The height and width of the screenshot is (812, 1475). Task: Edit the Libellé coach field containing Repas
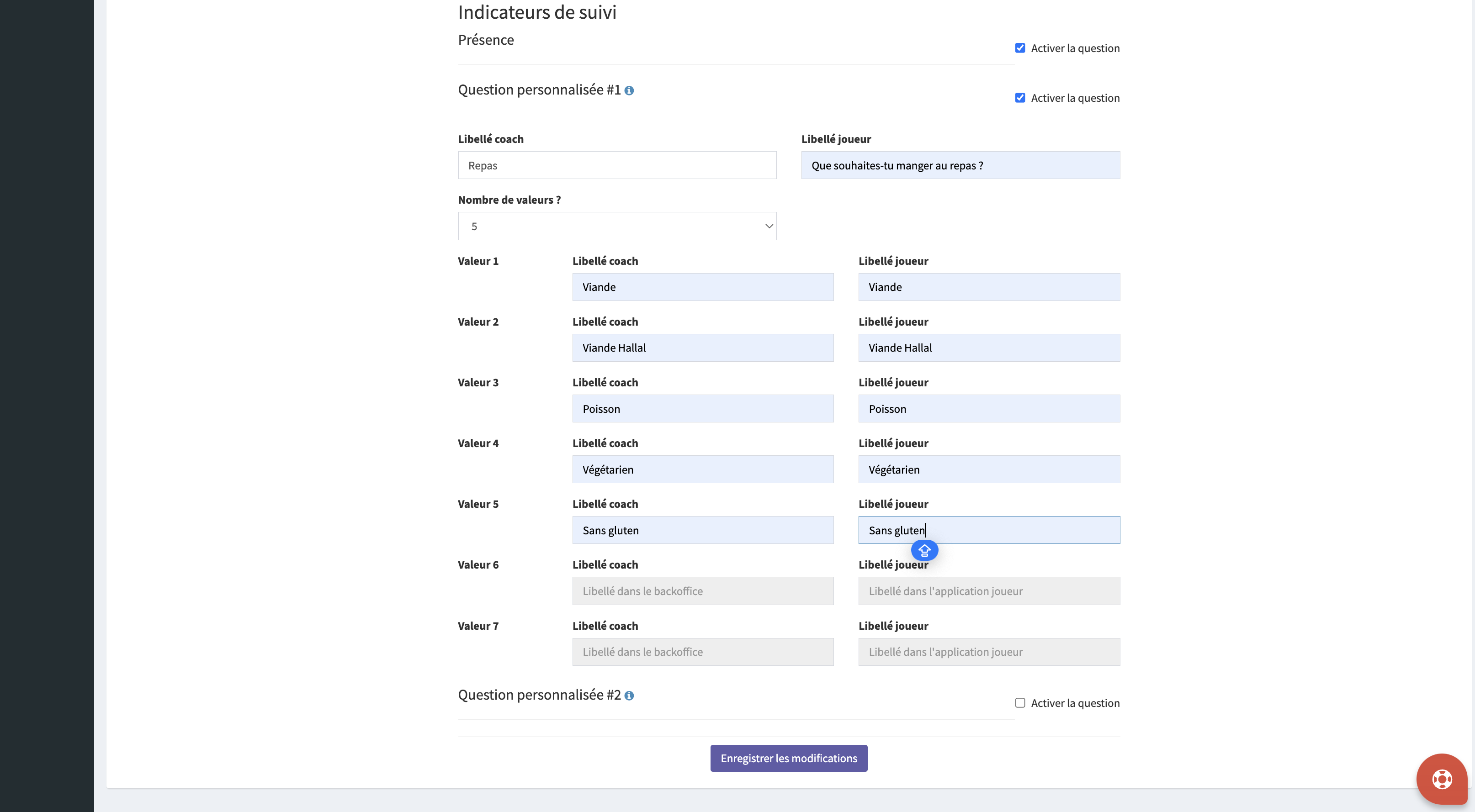617,165
